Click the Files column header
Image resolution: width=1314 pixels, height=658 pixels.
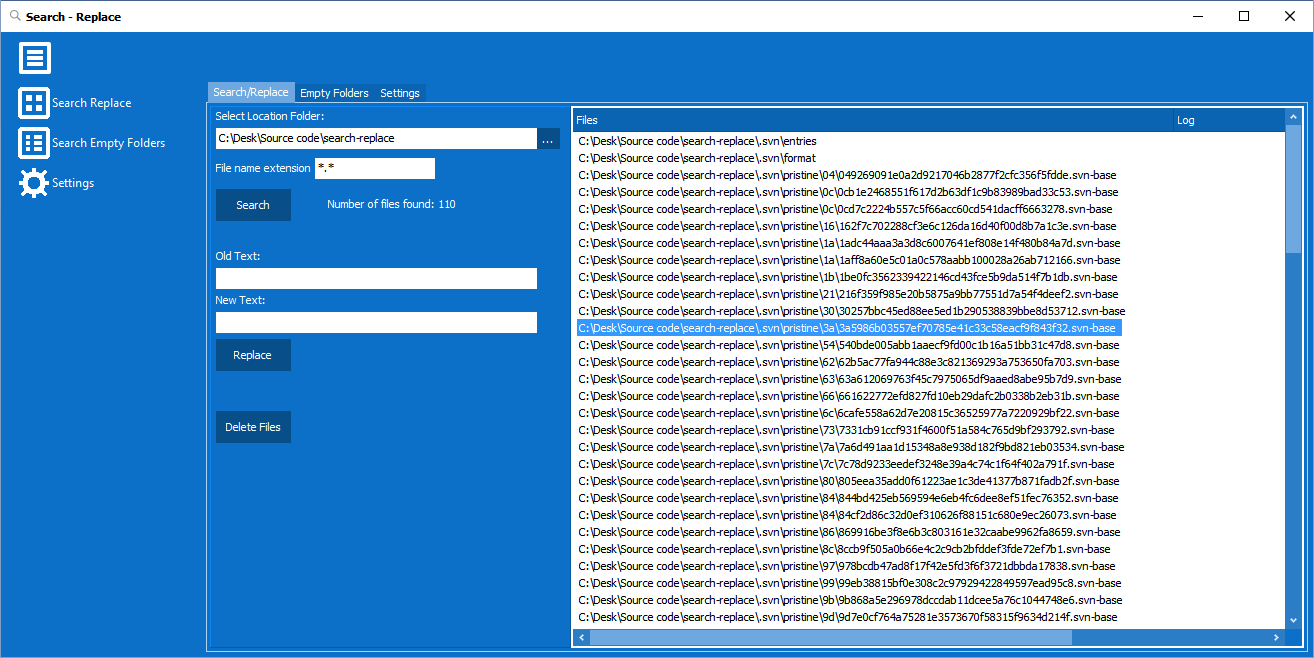click(x=870, y=119)
